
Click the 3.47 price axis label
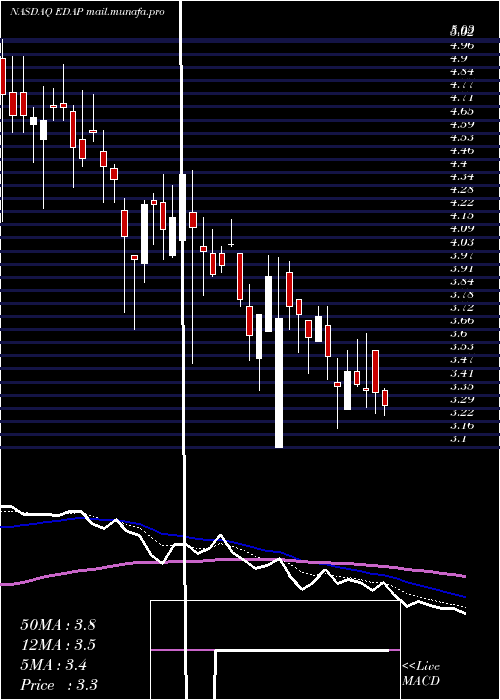[x=462, y=359]
